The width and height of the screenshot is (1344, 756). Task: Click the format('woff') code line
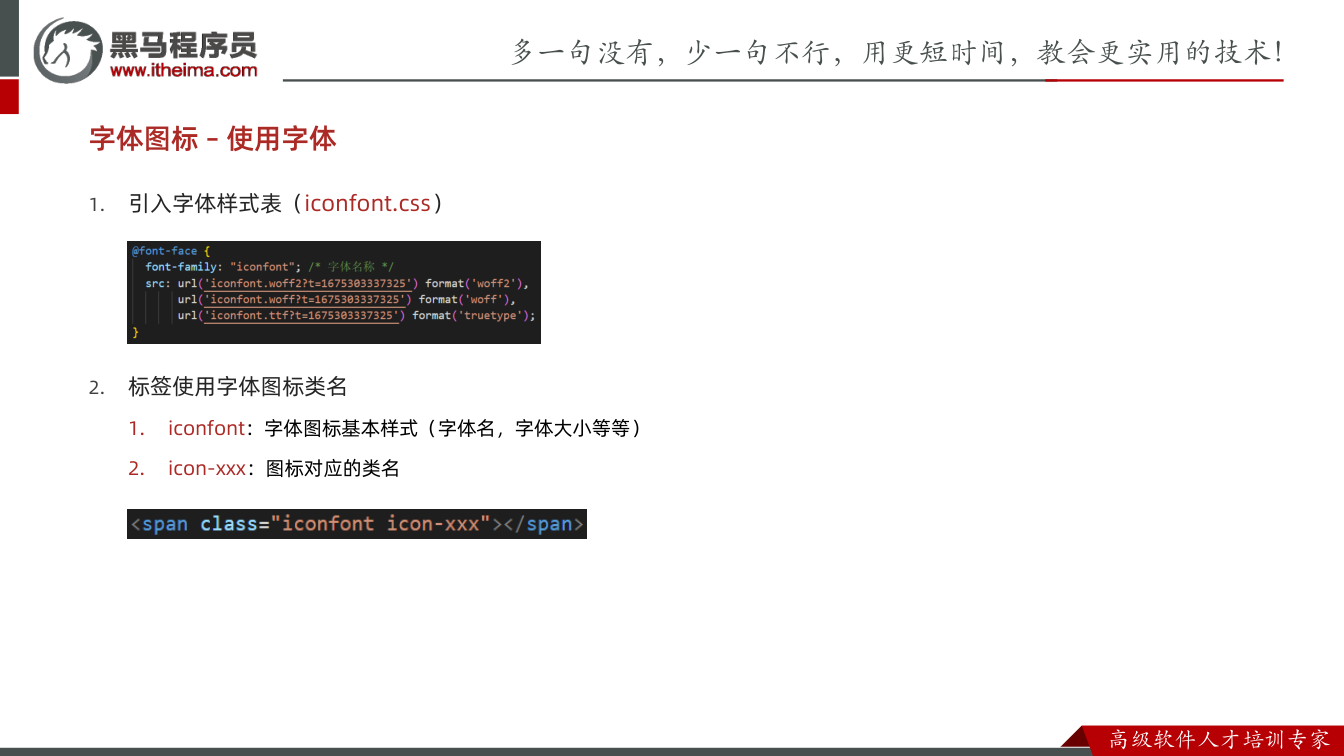[346, 299]
